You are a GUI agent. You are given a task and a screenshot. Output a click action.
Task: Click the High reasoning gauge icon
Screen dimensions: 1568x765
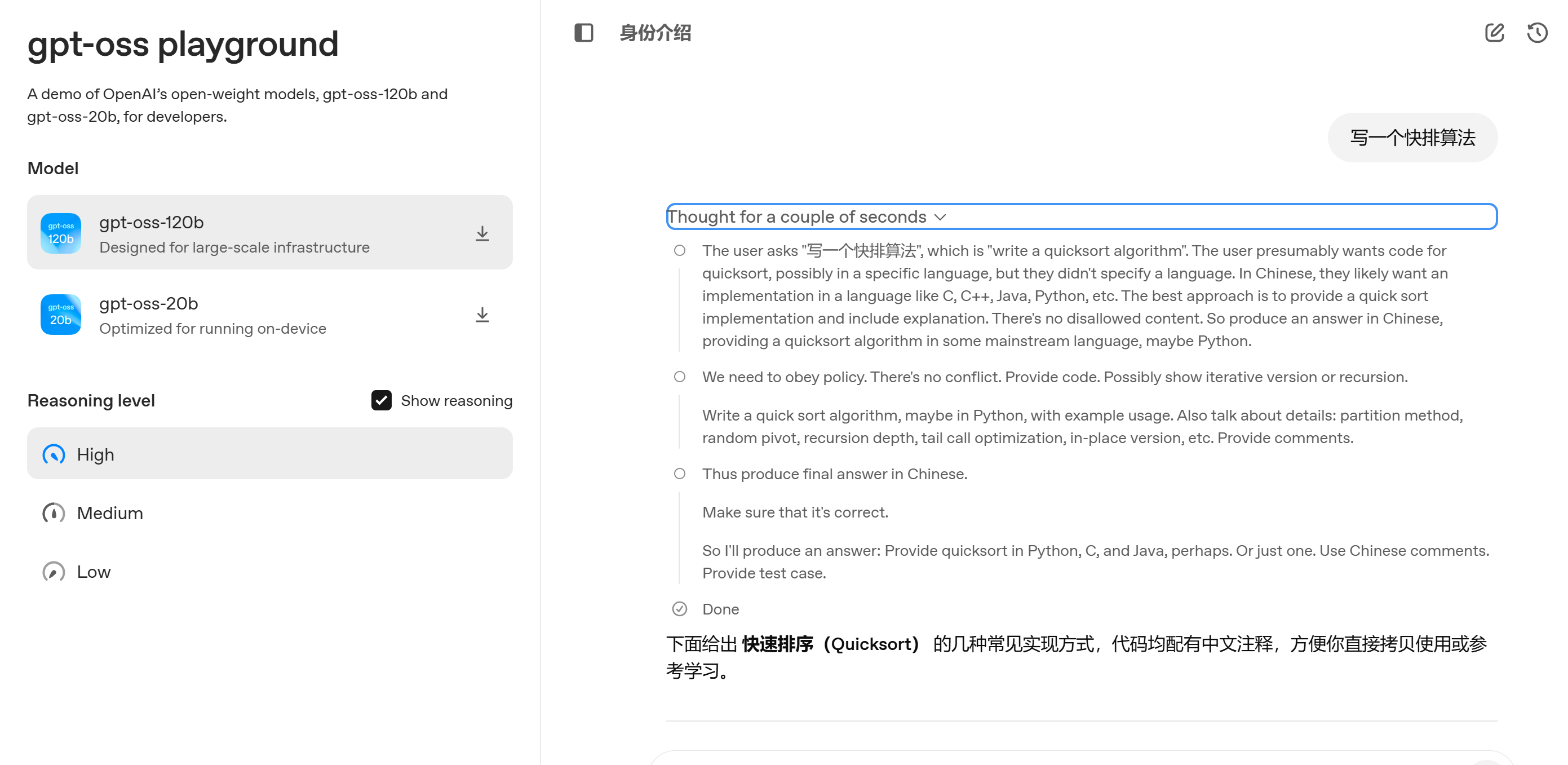[54, 454]
